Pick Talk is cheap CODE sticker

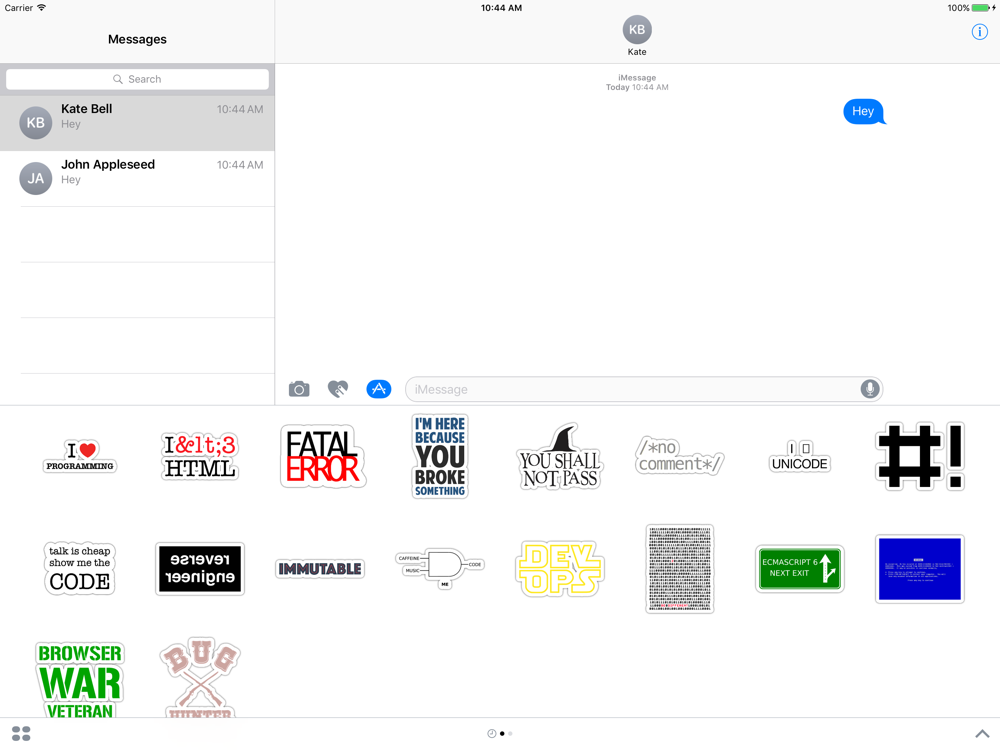coord(80,568)
